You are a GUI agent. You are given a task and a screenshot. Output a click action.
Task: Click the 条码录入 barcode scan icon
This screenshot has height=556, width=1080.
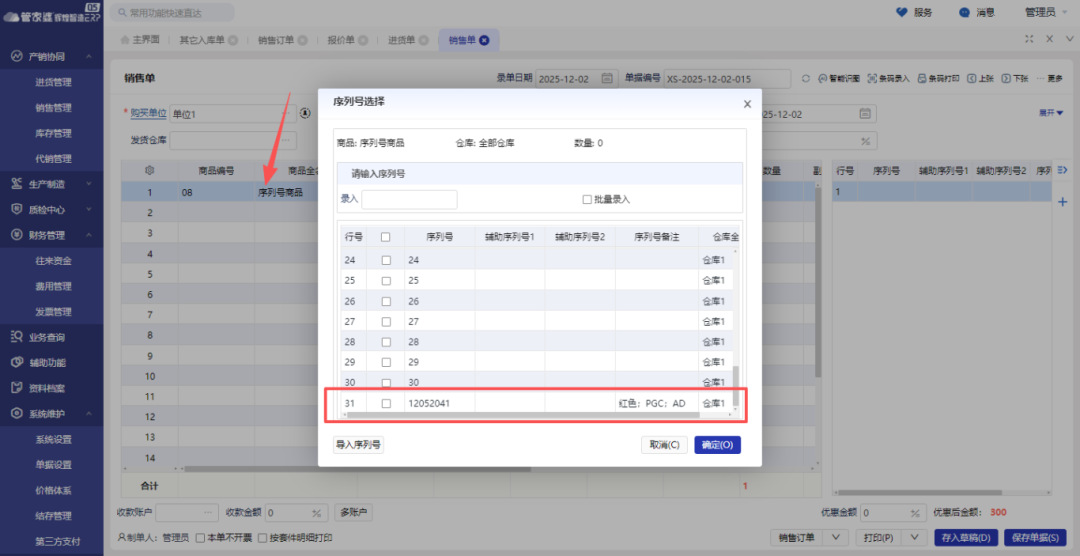click(x=872, y=79)
